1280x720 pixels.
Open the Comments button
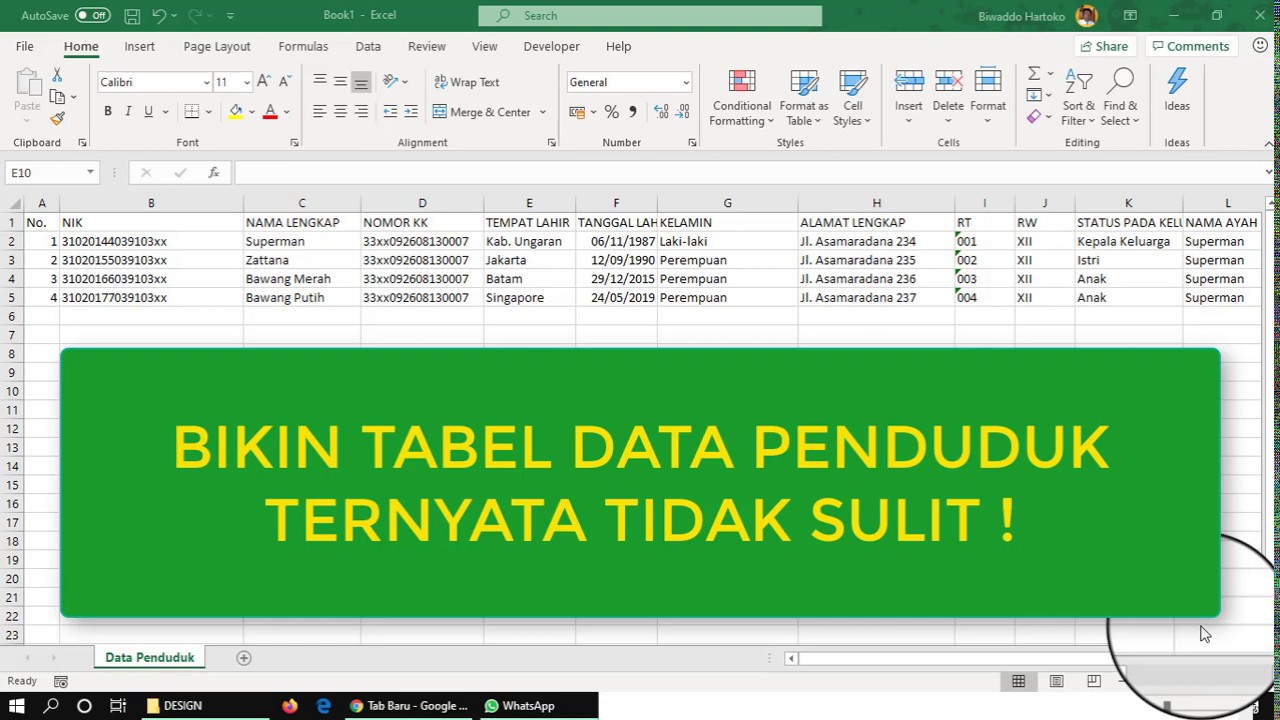(1190, 46)
